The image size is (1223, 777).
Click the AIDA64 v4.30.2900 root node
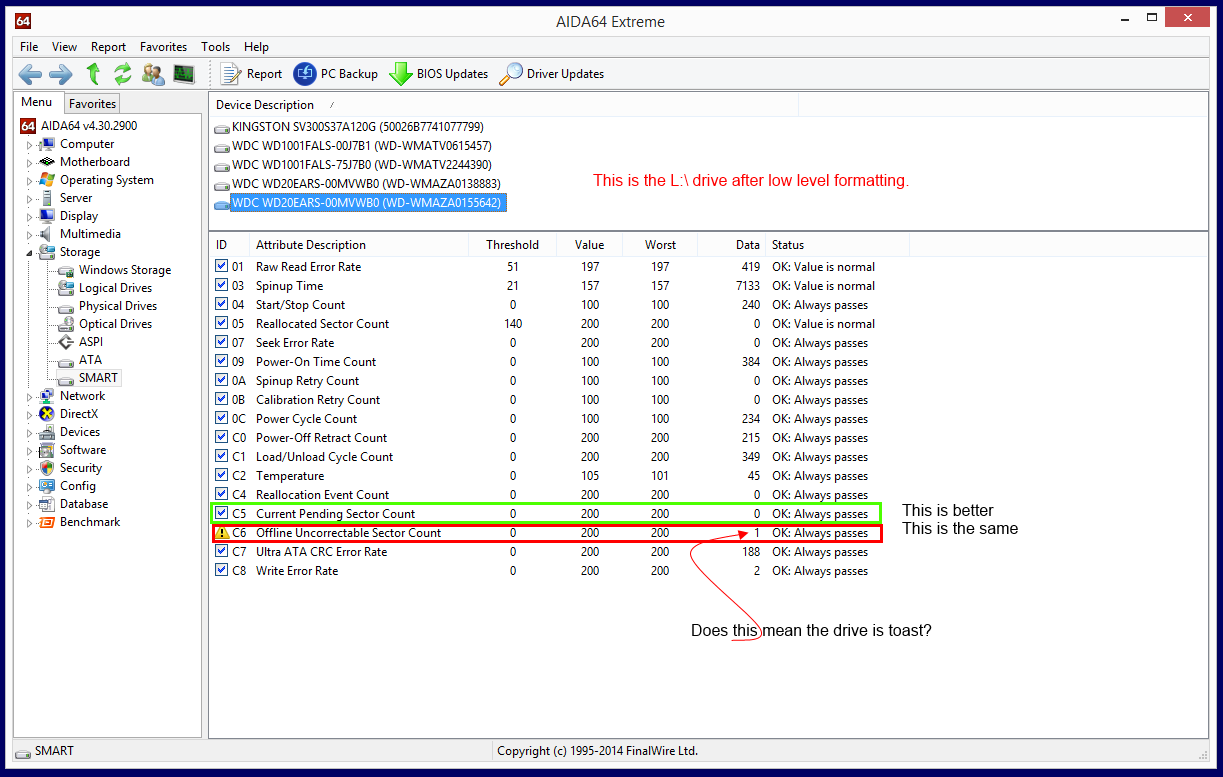pyautogui.click(x=89, y=126)
